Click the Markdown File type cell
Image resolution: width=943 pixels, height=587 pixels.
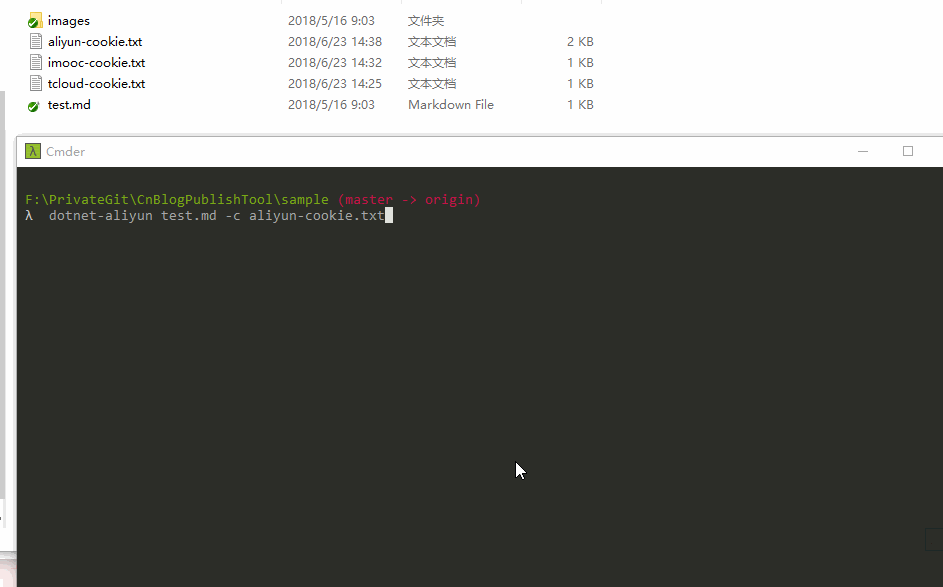point(450,105)
